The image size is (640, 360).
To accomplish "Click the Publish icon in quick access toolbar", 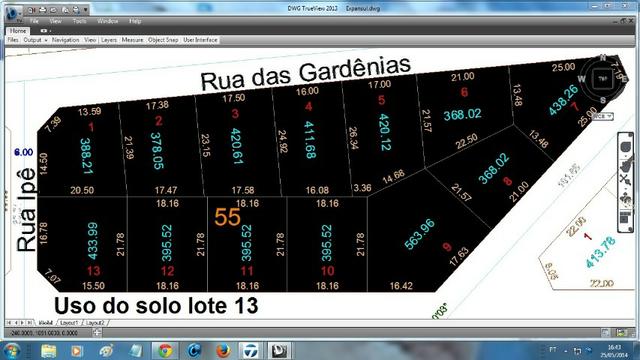I will pos(76,9).
